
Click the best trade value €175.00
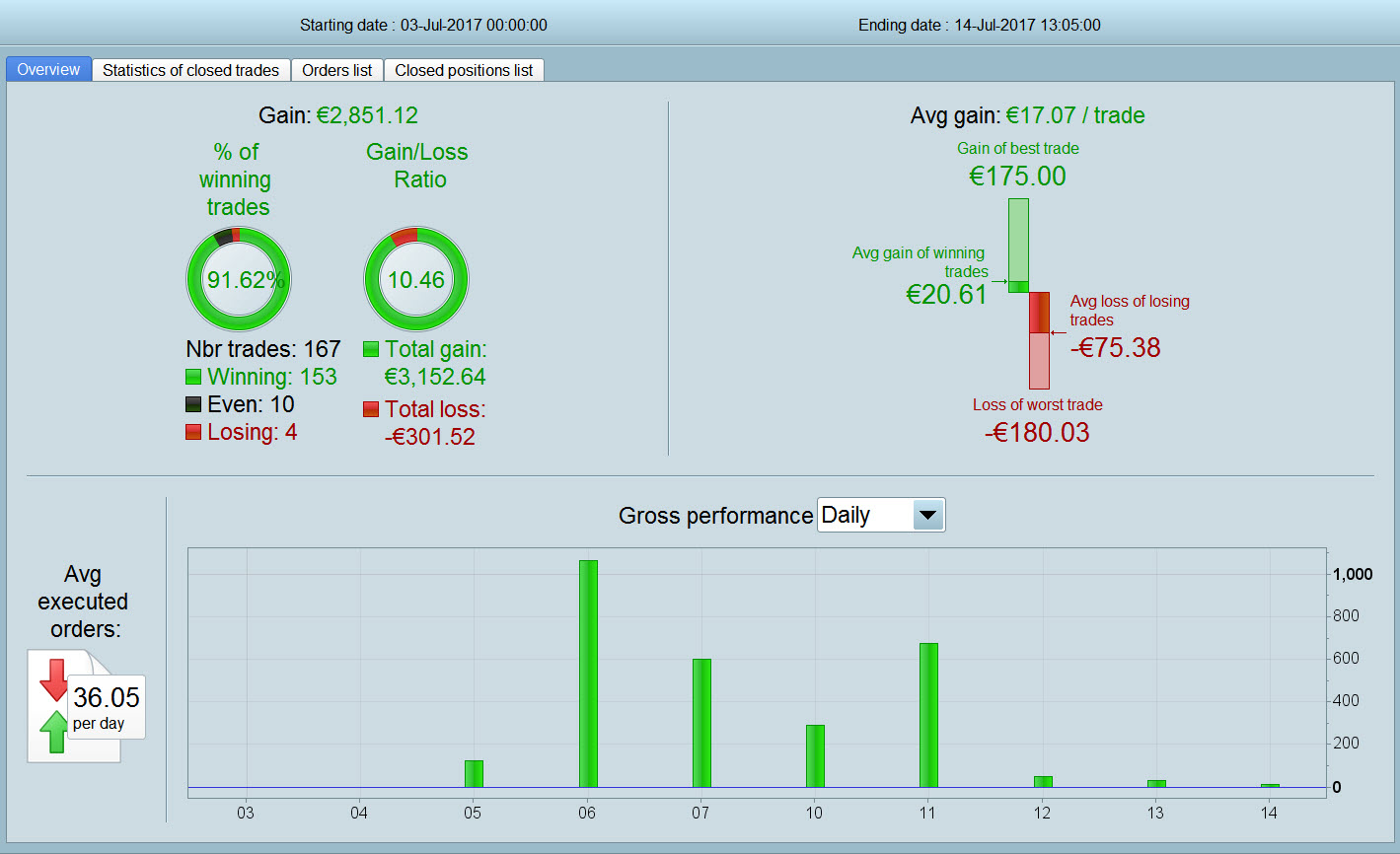click(1017, 177)
